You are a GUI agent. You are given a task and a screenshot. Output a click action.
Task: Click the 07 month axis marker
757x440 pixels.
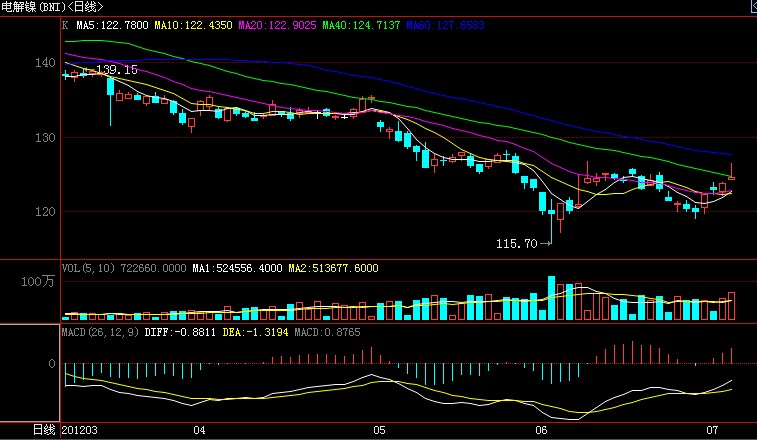[x=712, y=430]
